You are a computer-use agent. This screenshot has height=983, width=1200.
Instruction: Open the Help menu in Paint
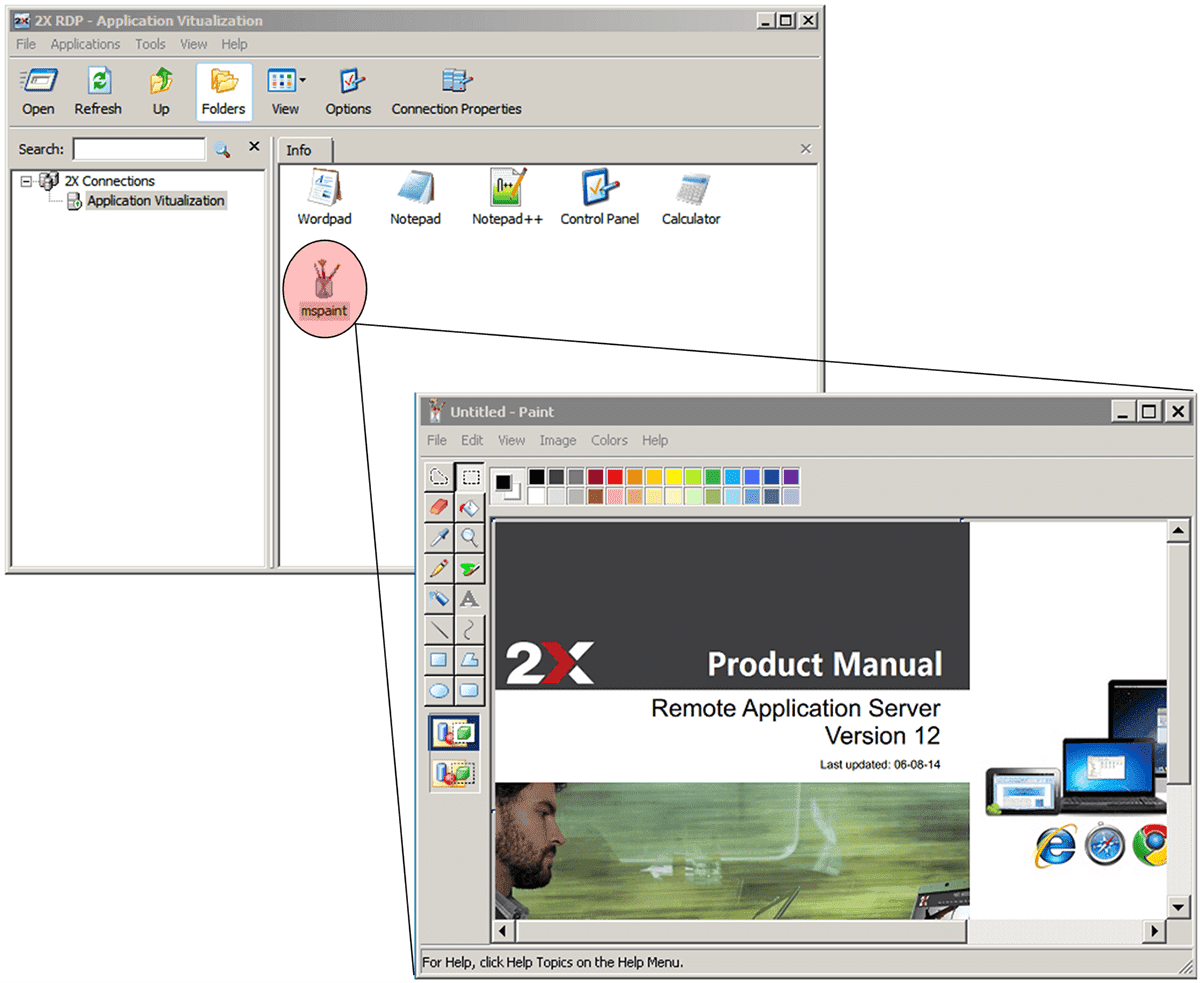pyautogui.click(x=655, y=440)
